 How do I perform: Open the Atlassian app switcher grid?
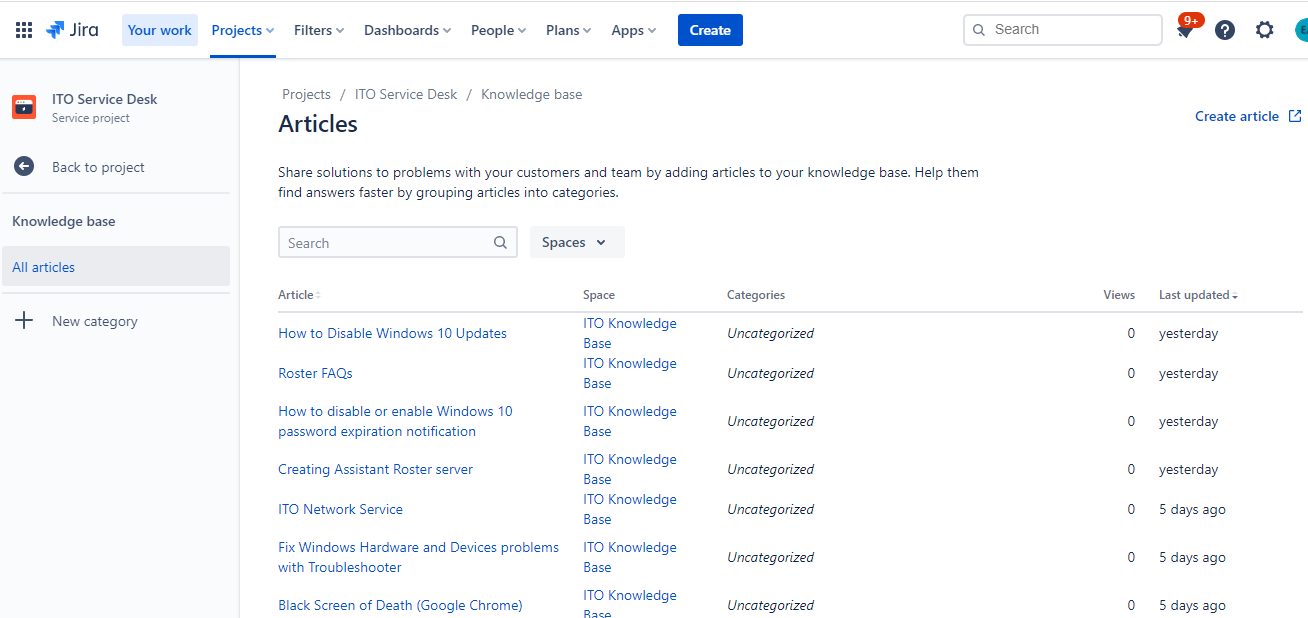tap(23, 29)
